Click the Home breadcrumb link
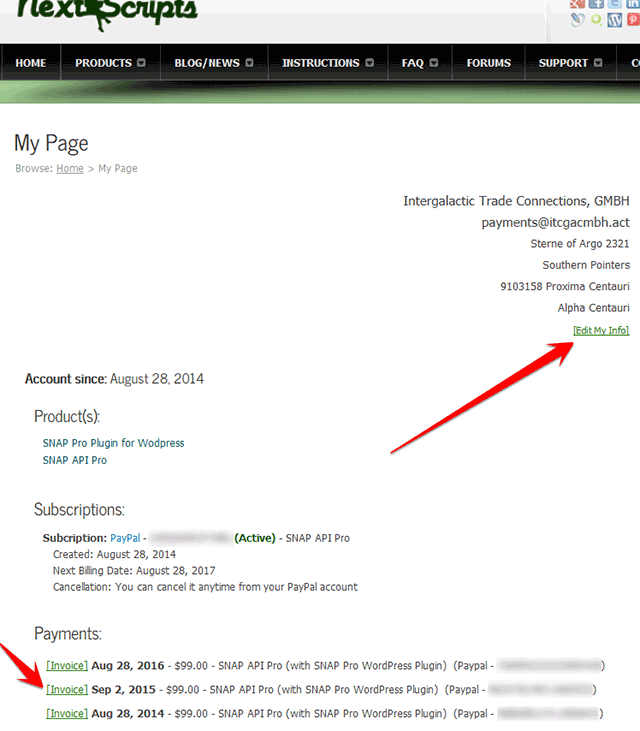Viewport: 640px width, 731px height. (70, 168)
